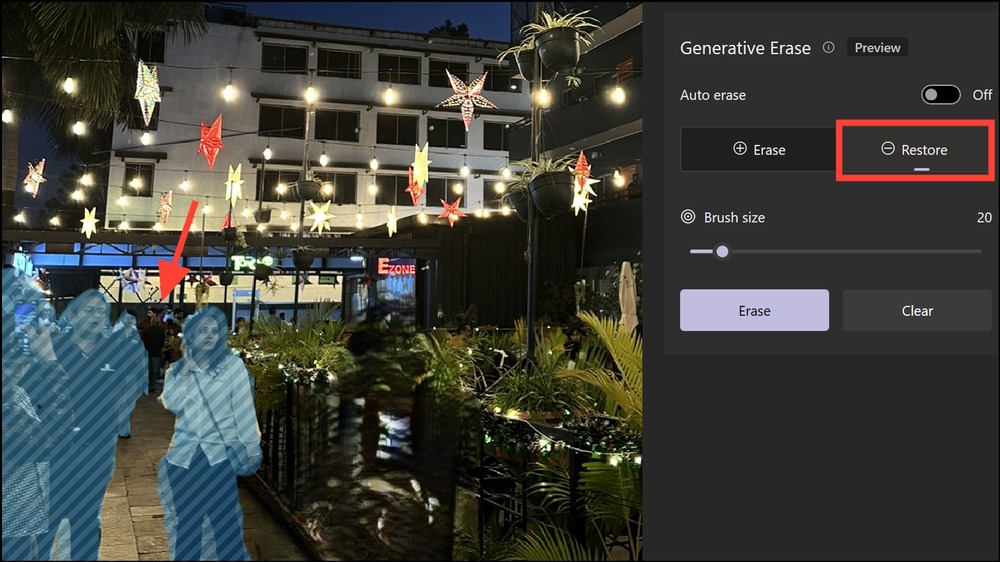Viewport: 1000px width, 562px height.
Task: Click the purple Erase button
Action: 754,310
